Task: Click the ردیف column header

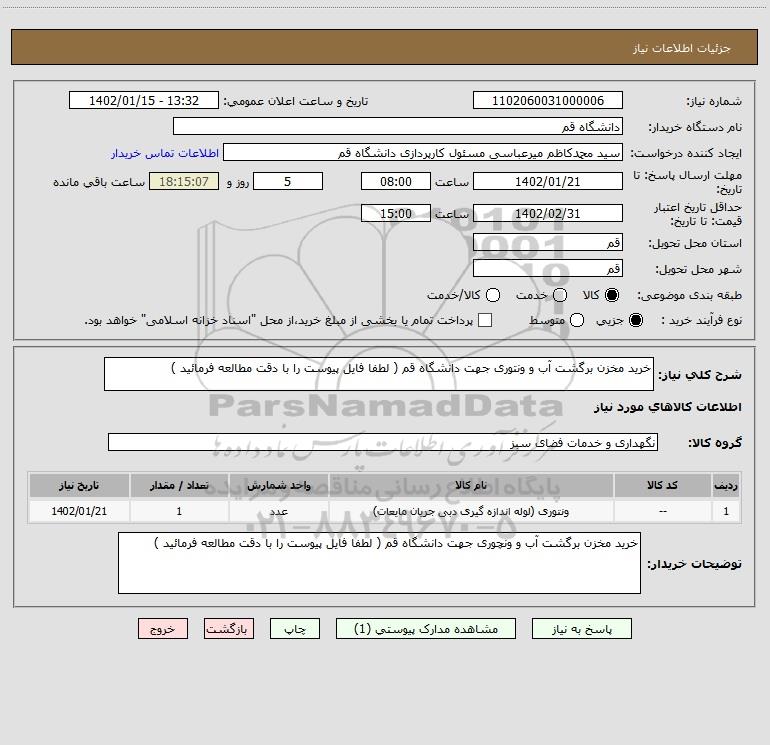Action: (726, 485)
